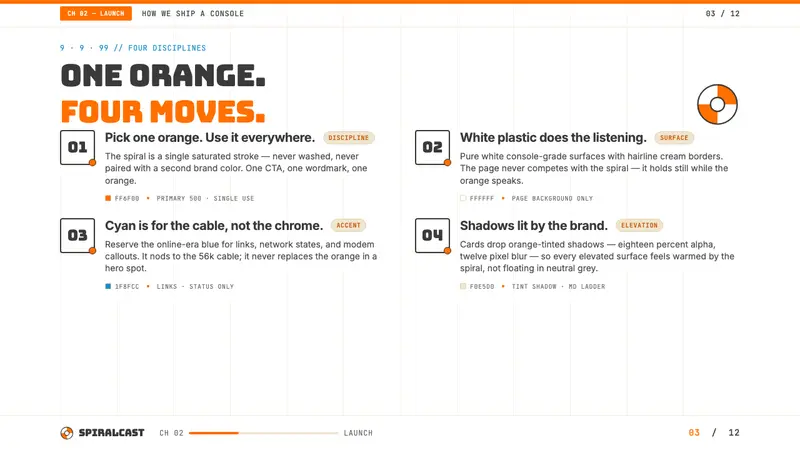Screen dimensions: 800x450
Task: Click the heading 'Pick one orange. Use it everywhere.'
Action: (210, 138)
